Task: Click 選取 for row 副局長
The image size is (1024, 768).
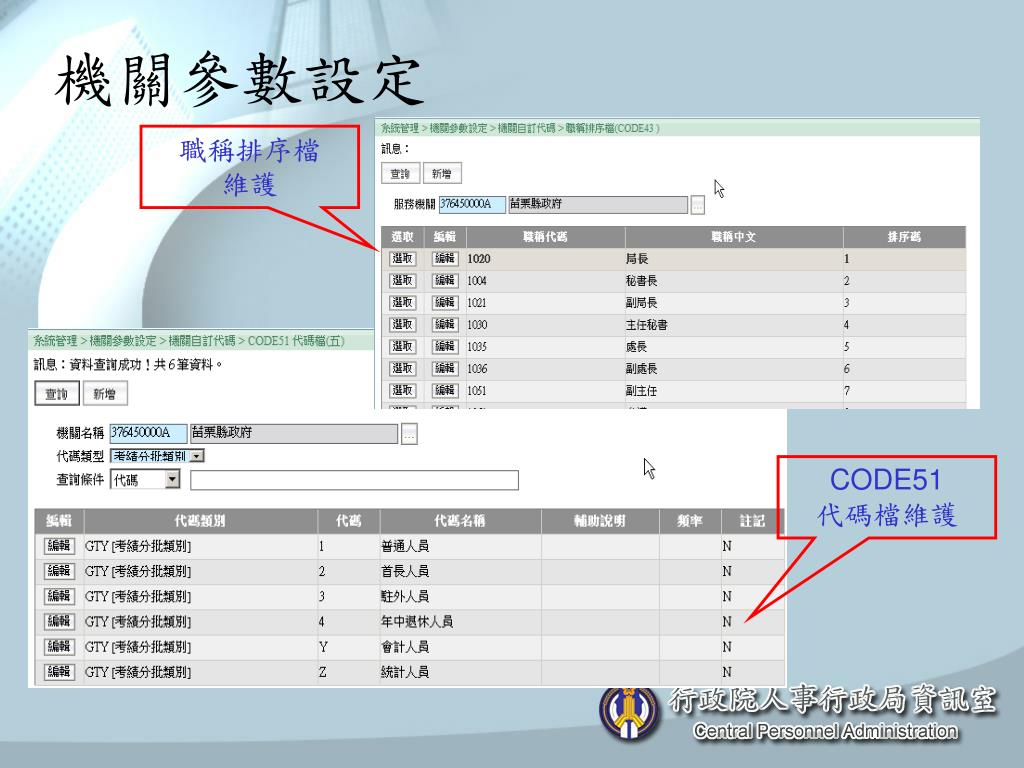Action: point(402,303)
